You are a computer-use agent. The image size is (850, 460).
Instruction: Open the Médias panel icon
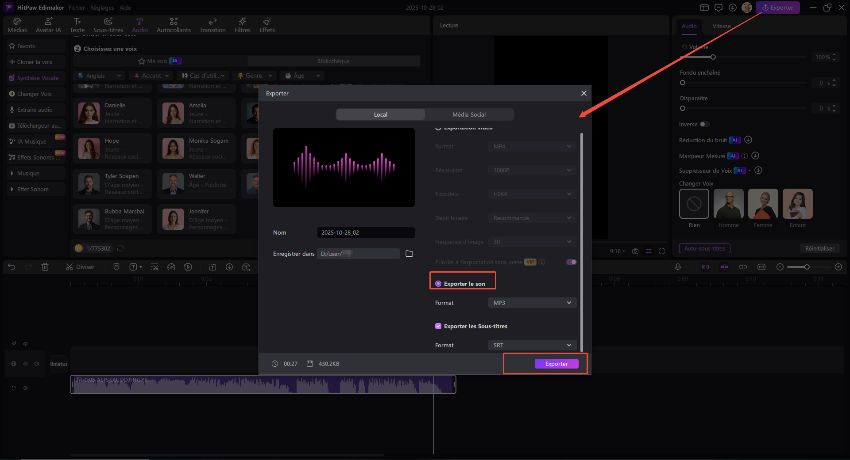[17, 23]
